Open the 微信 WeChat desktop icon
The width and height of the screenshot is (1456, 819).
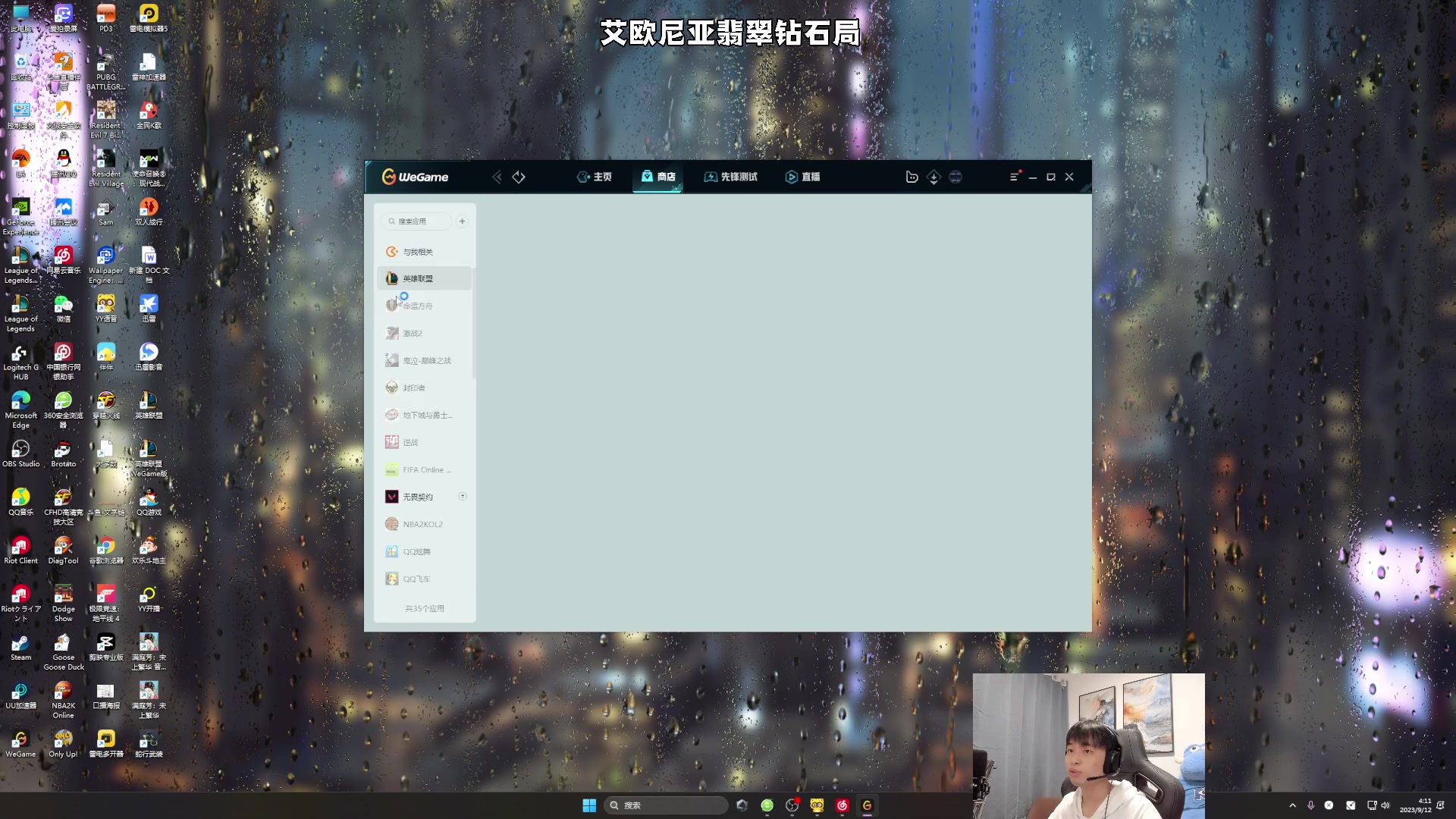64,309
